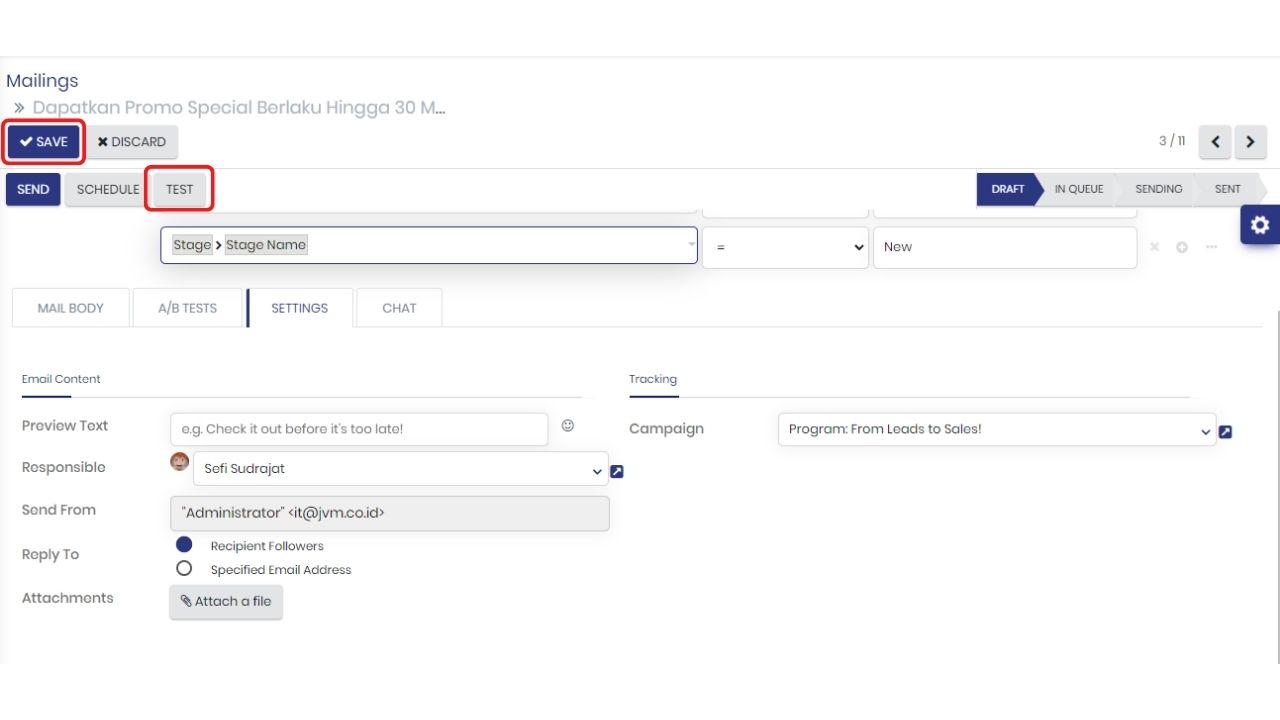
Task: Go to Mailings breadcrumb
Action: click(42, 81)
